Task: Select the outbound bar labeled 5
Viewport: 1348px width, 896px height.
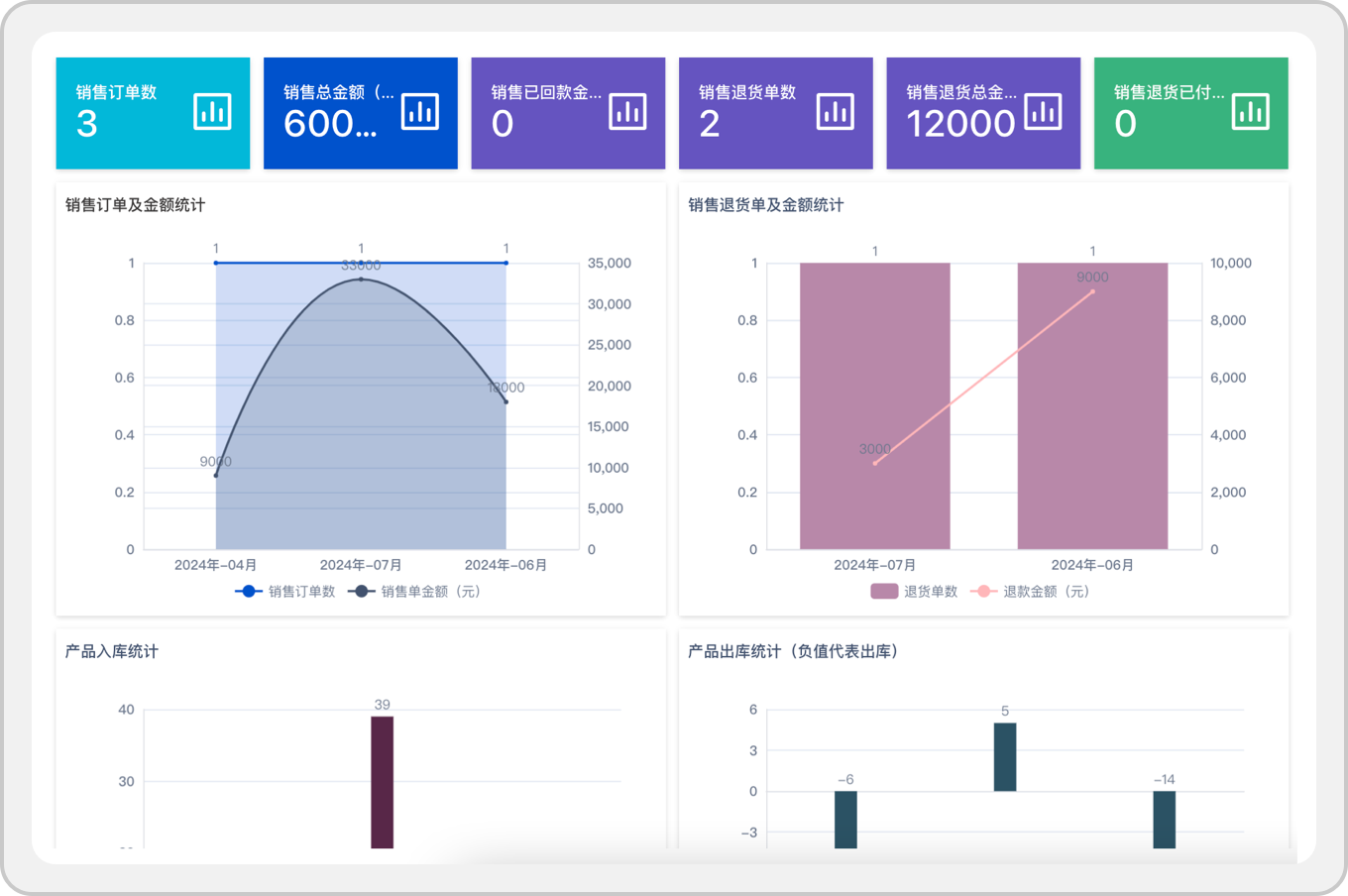Action: pyautogui.click(x=1005, y=757)
